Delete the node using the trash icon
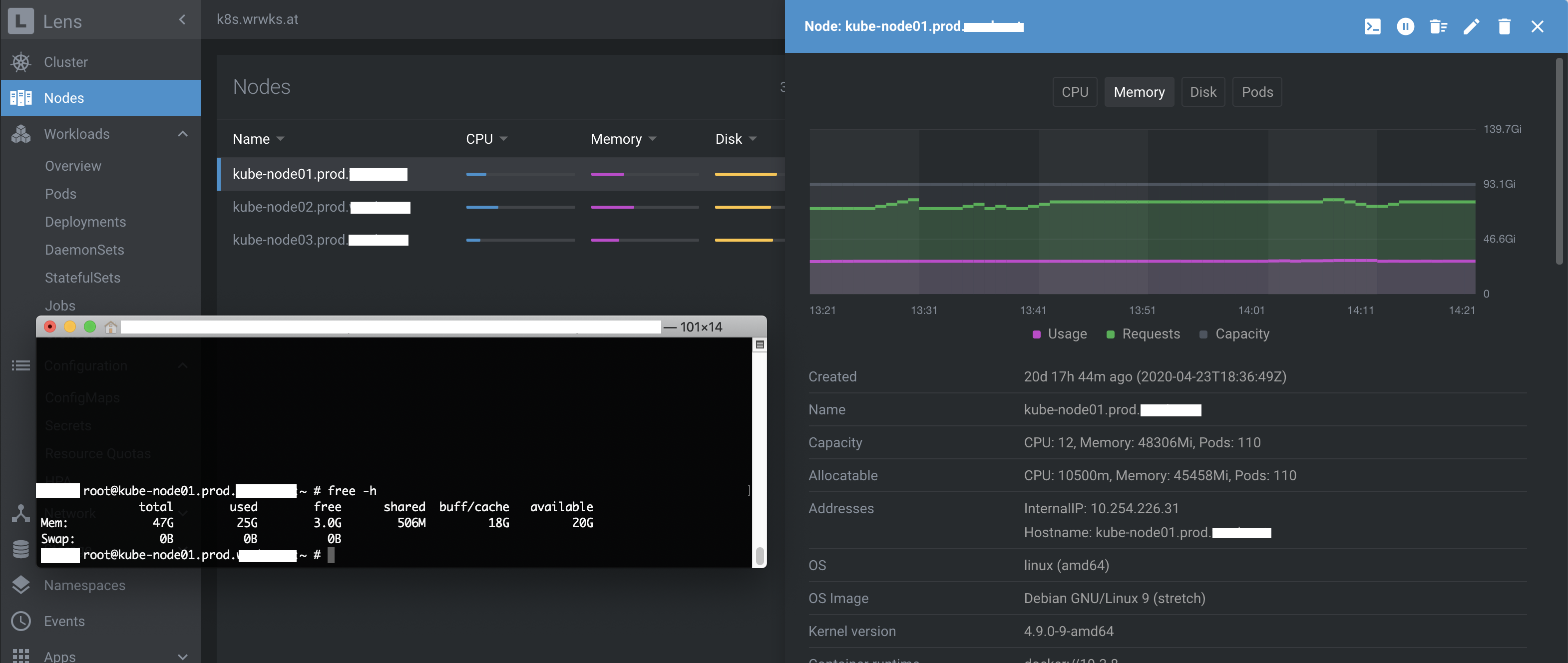The image size is (1568, 663). (x=1504, y=27)
